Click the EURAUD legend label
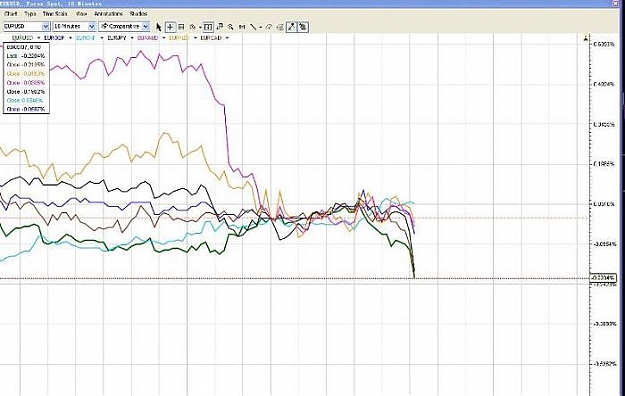Image resolution: width=625 pixels, height=396 pixels. coord(148,38)
